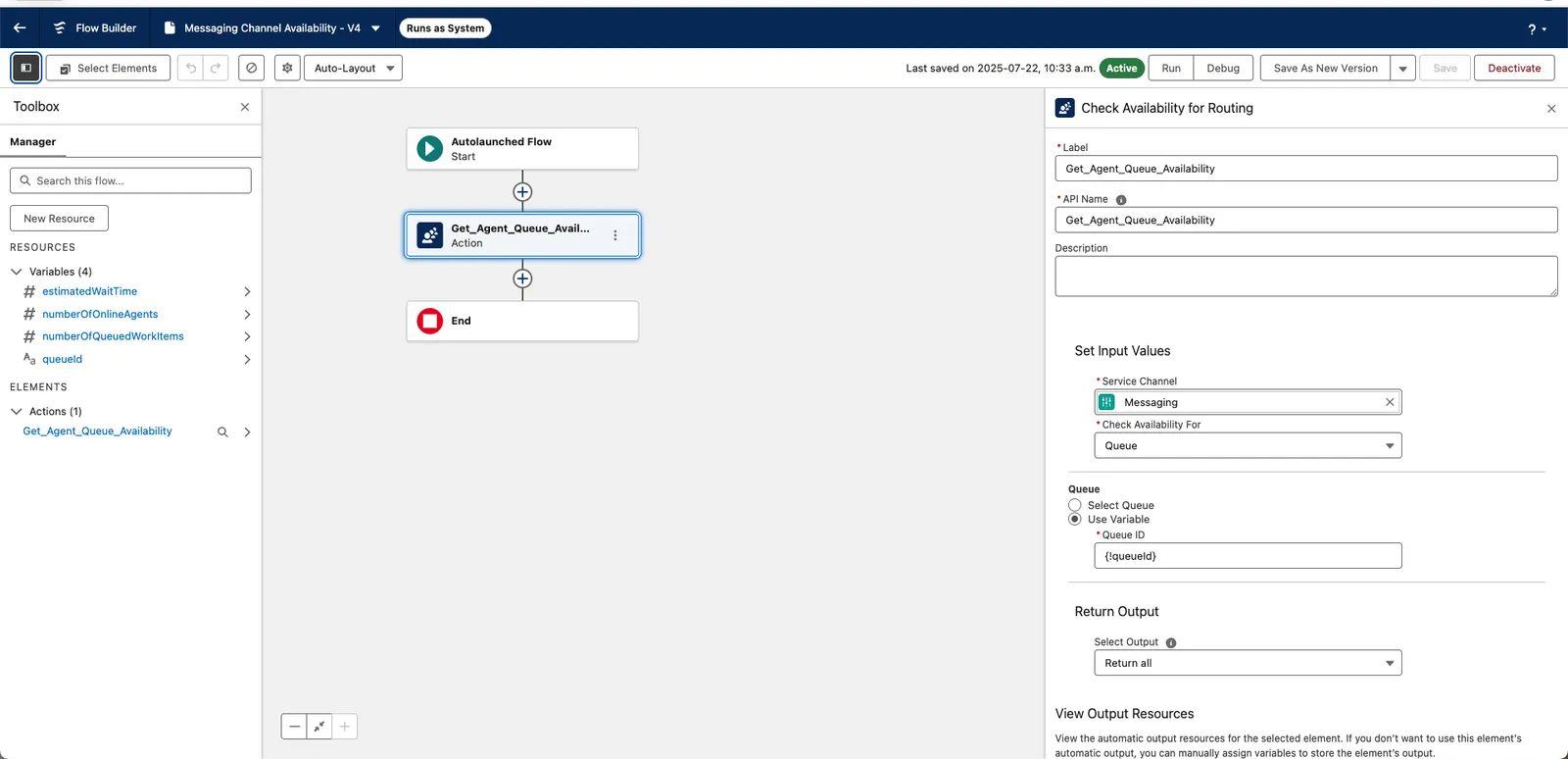Click the New Resource button
The image size is (1568, 759).
[59, 219]
